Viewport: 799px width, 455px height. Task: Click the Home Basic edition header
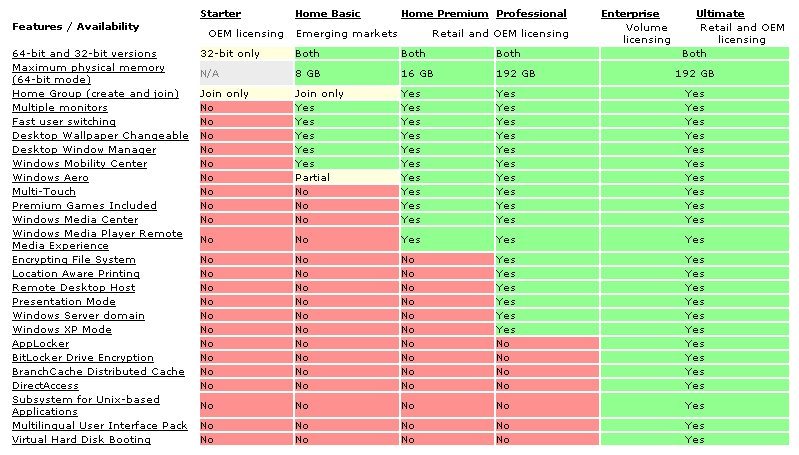point(327,14)
